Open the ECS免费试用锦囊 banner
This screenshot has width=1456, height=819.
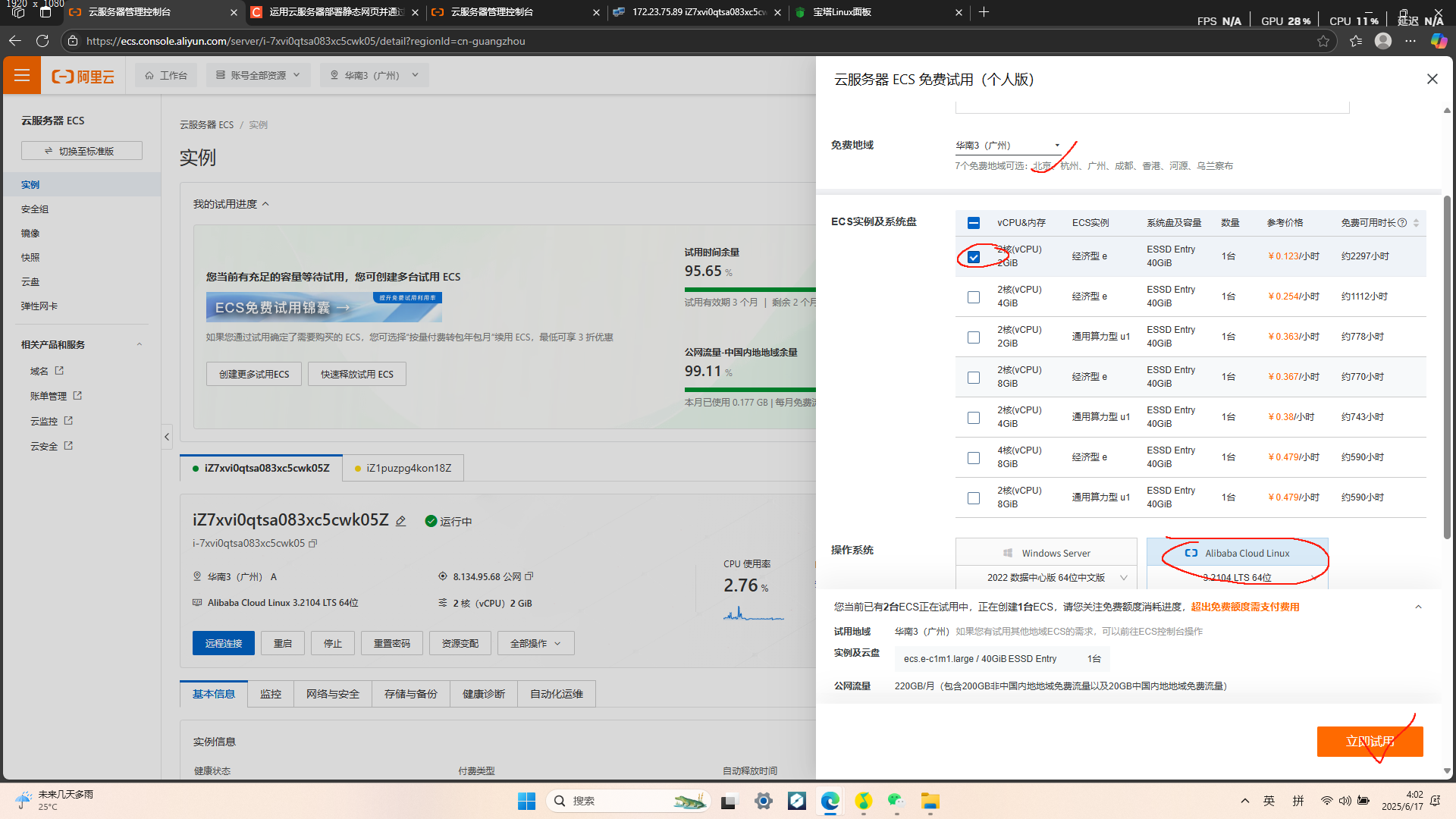pyautogui.click(x=324, y=307)
